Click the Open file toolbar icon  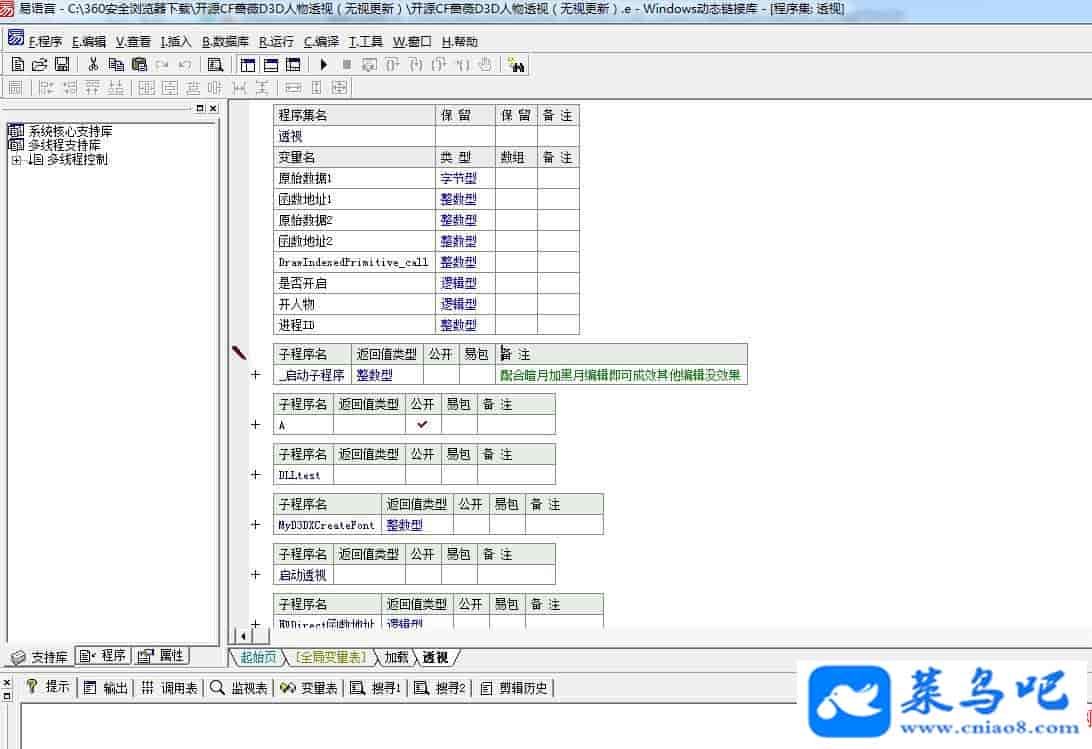(x=39, y=64)
